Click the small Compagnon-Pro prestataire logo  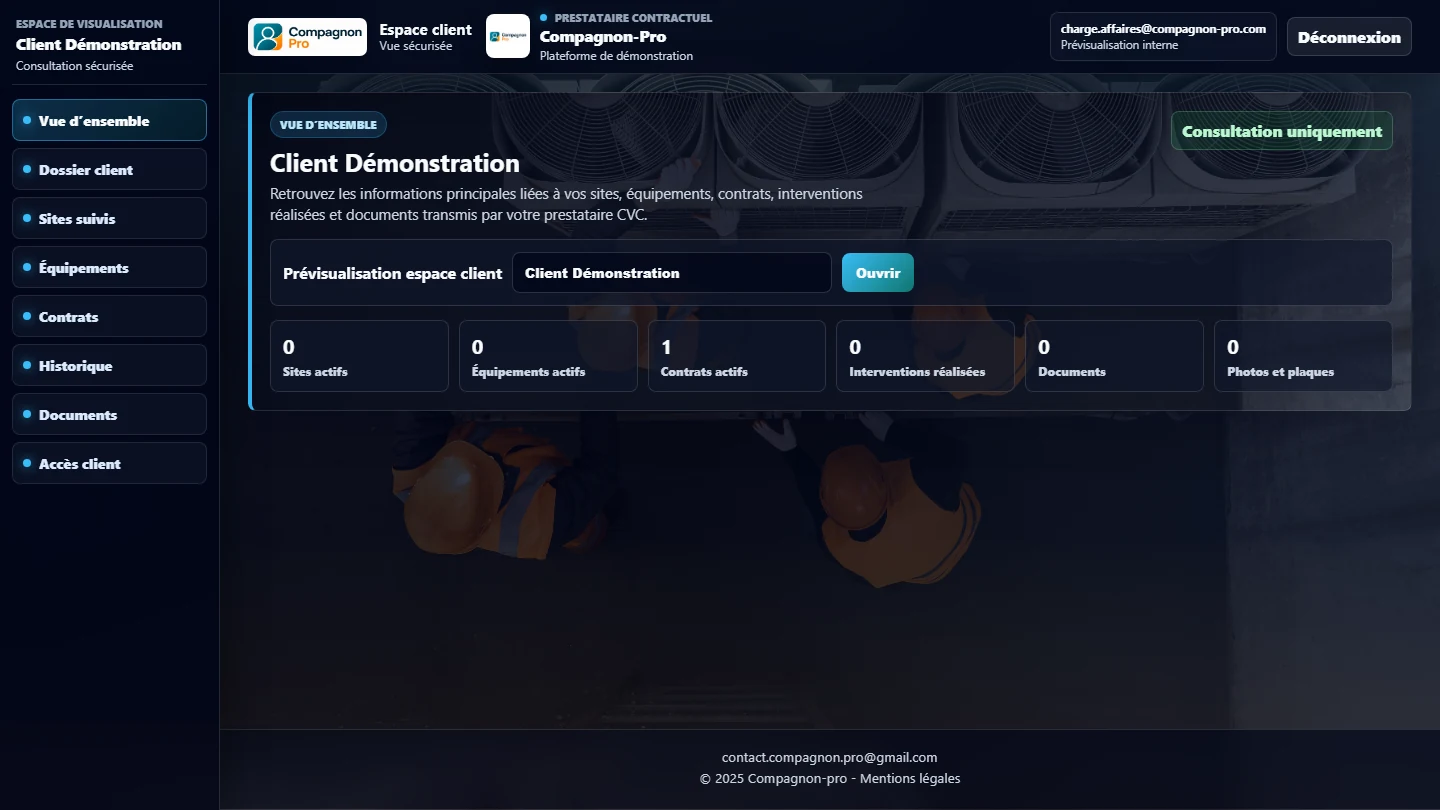pos(508,36)
